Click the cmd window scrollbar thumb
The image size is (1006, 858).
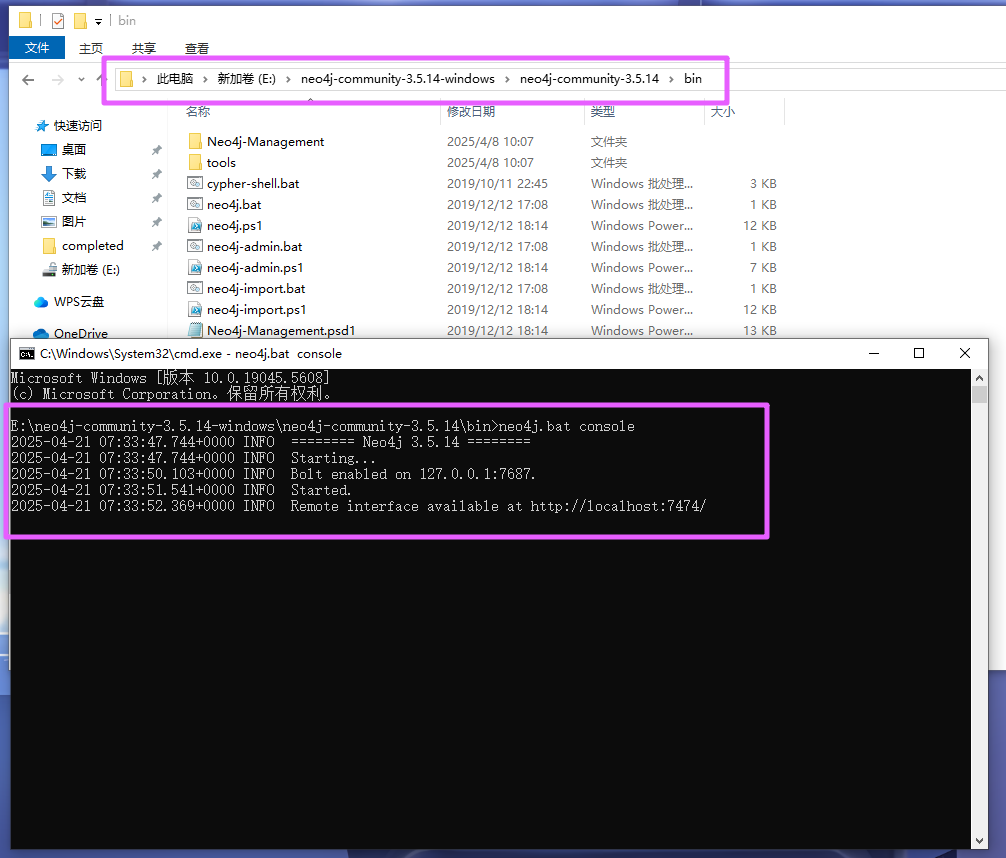point(979,394)
